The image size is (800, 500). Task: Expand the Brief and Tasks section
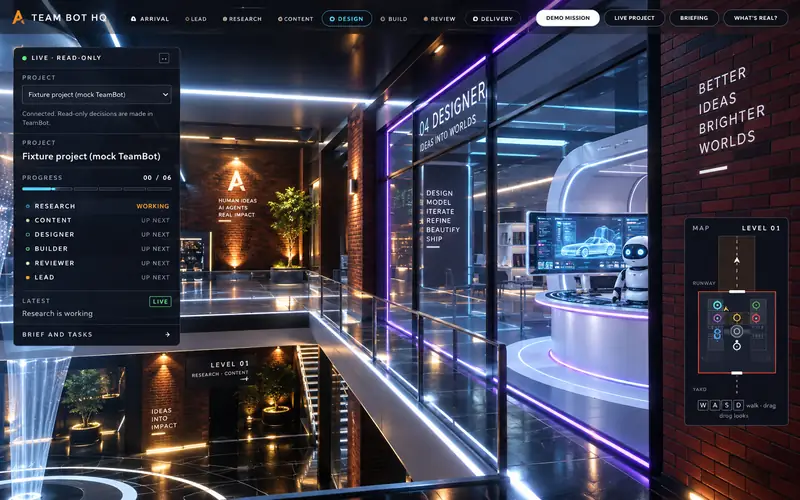tap(96, 335)
